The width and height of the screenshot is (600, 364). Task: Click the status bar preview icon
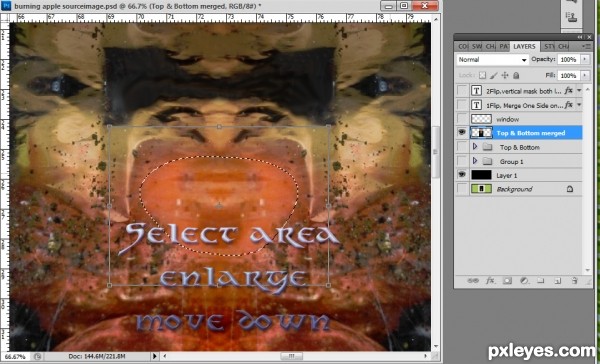[x=37, y=356]
